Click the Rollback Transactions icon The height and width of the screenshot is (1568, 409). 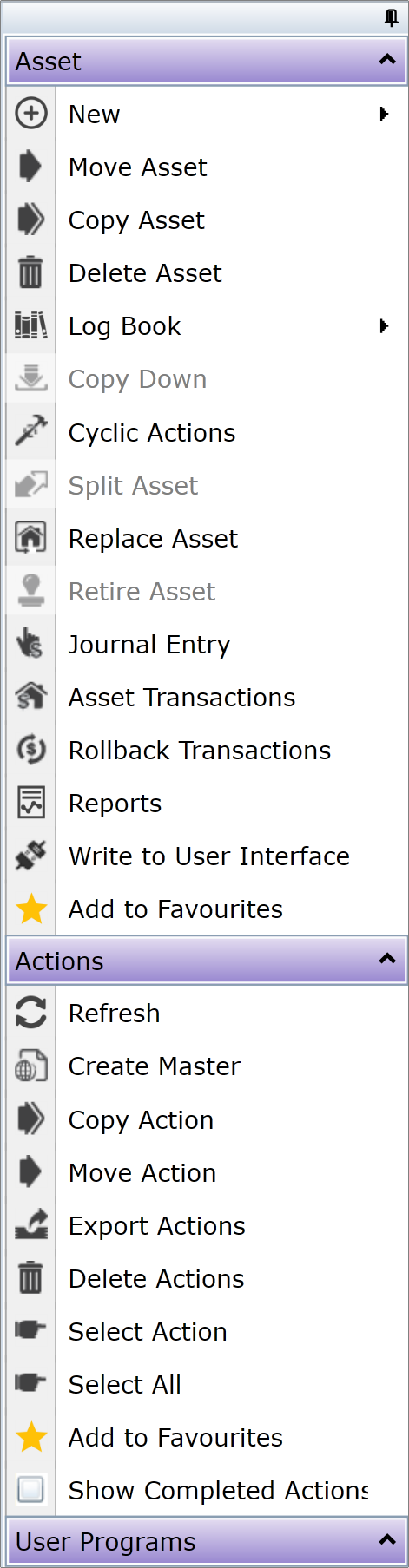[30, 750]
